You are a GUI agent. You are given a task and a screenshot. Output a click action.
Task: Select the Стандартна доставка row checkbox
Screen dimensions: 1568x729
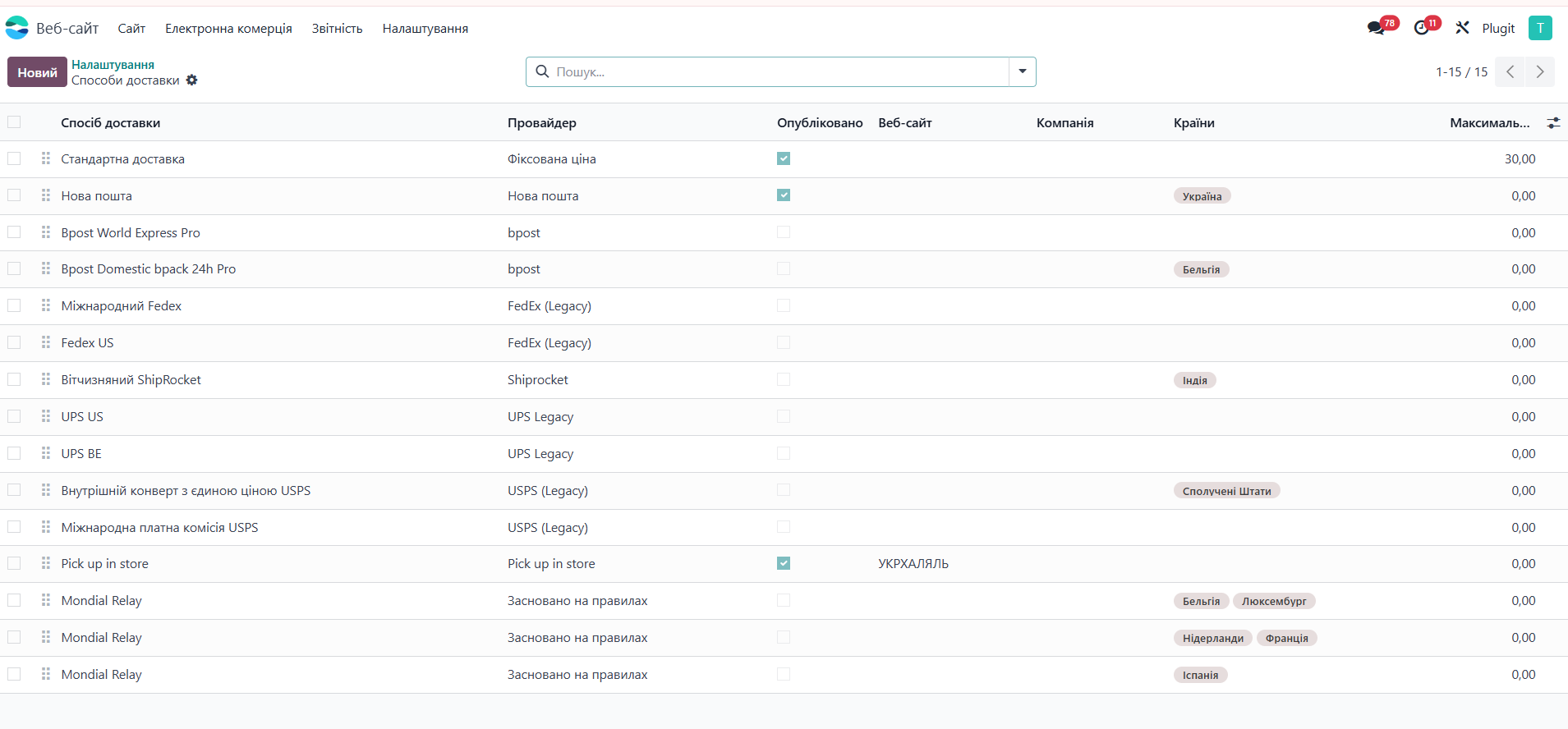(14, 158)
